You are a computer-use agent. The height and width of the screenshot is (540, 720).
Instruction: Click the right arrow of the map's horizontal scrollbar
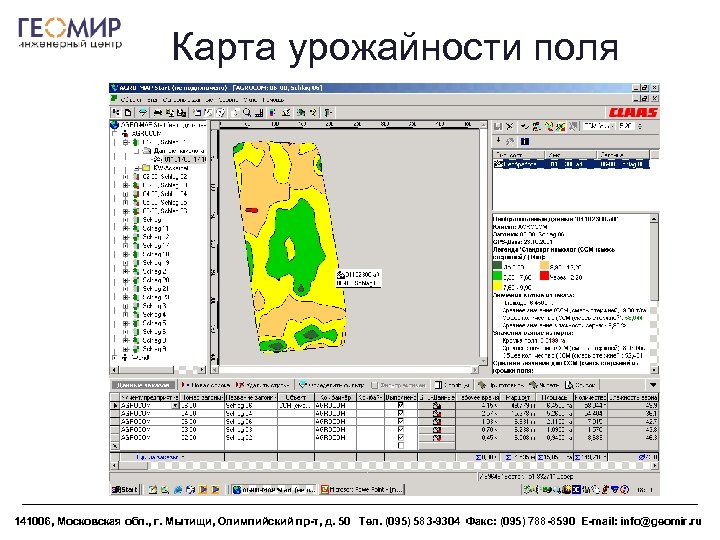pos(475,370)
